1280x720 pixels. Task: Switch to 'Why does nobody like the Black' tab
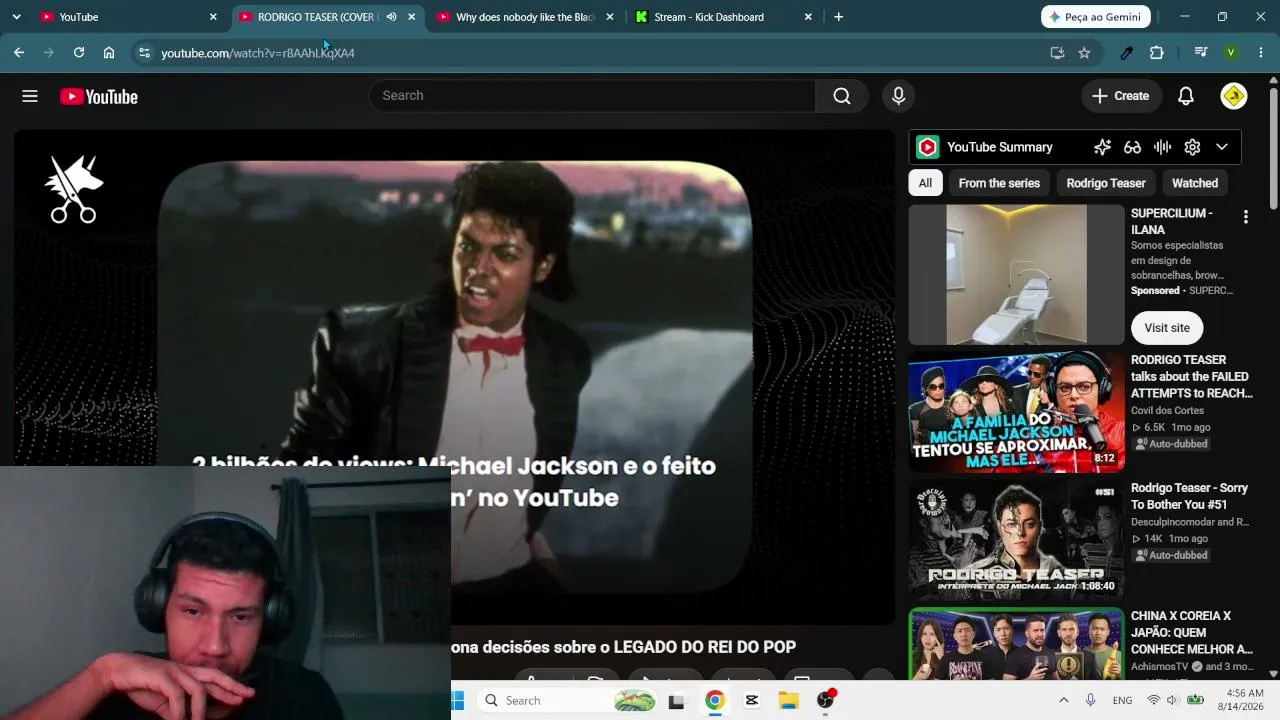525,17
